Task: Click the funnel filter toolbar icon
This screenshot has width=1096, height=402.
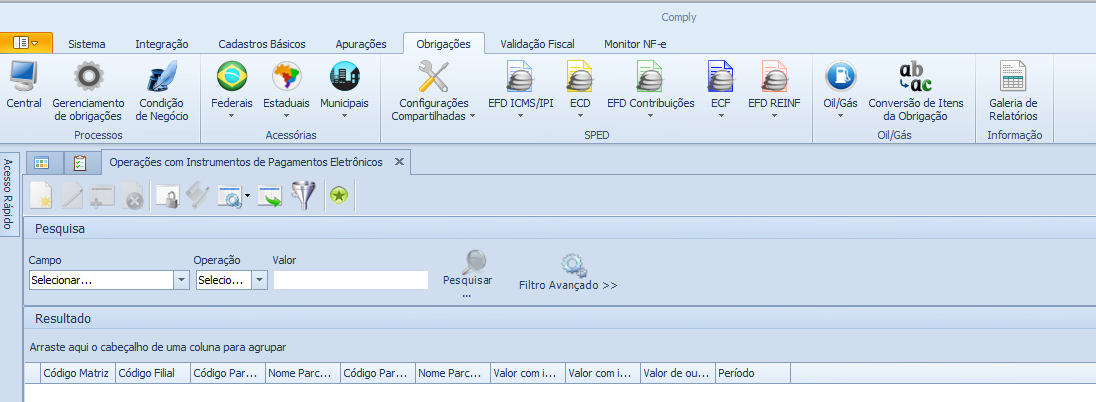Action: (303, 197)
